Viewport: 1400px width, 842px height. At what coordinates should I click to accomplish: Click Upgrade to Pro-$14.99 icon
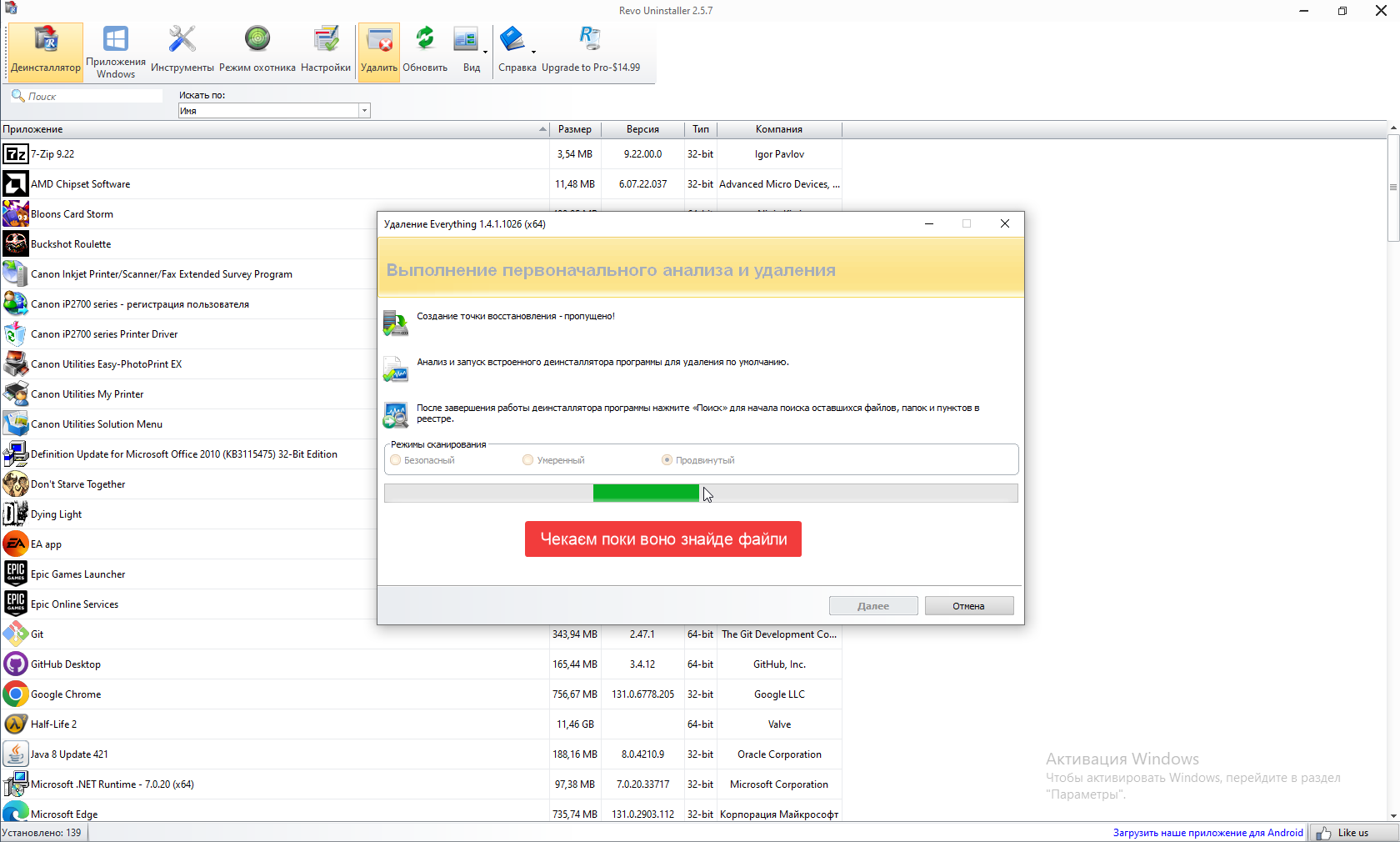(591, 52)
